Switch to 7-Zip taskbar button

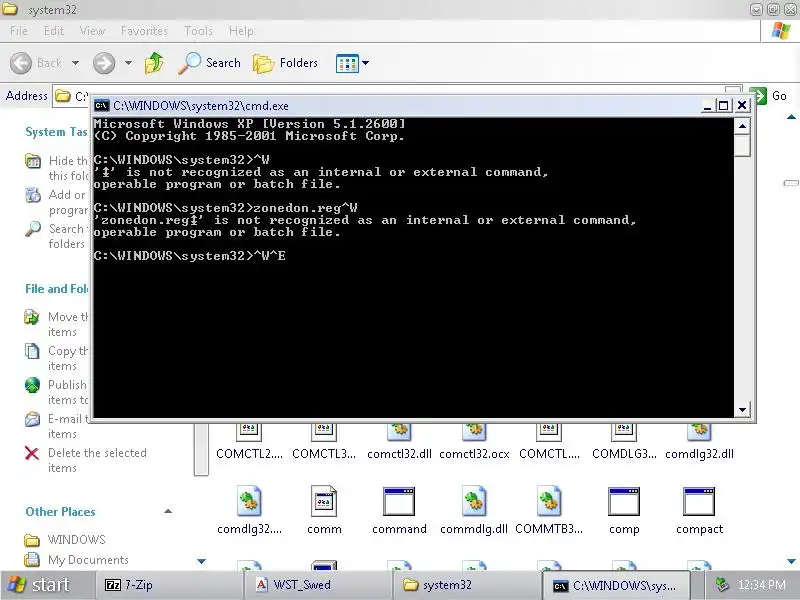[168, 585]
